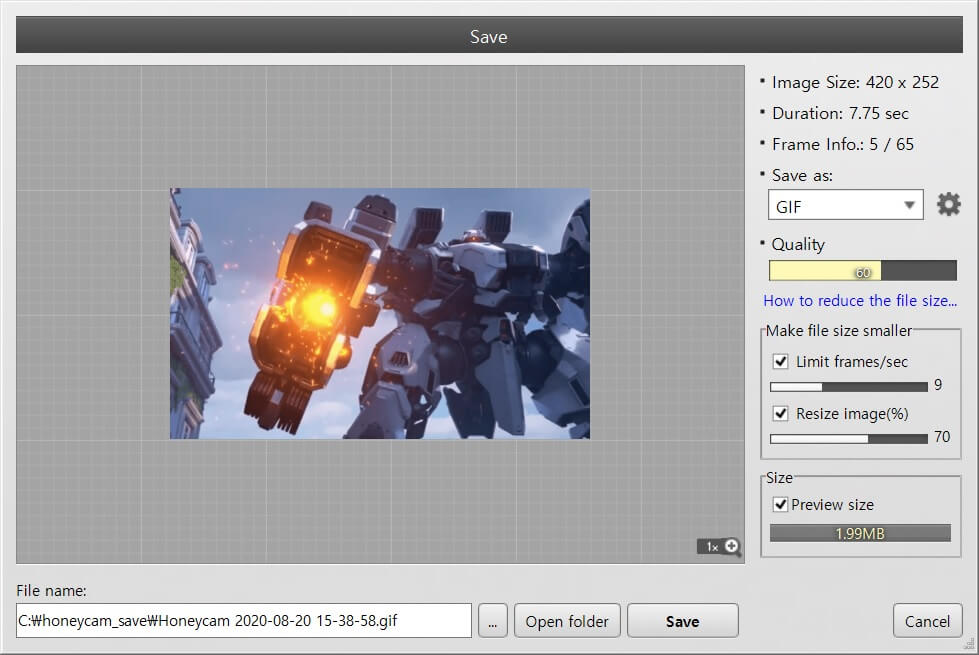Adjust the Limit frames/sec slider
The image size is (979, 655).
tap(848, 386)
